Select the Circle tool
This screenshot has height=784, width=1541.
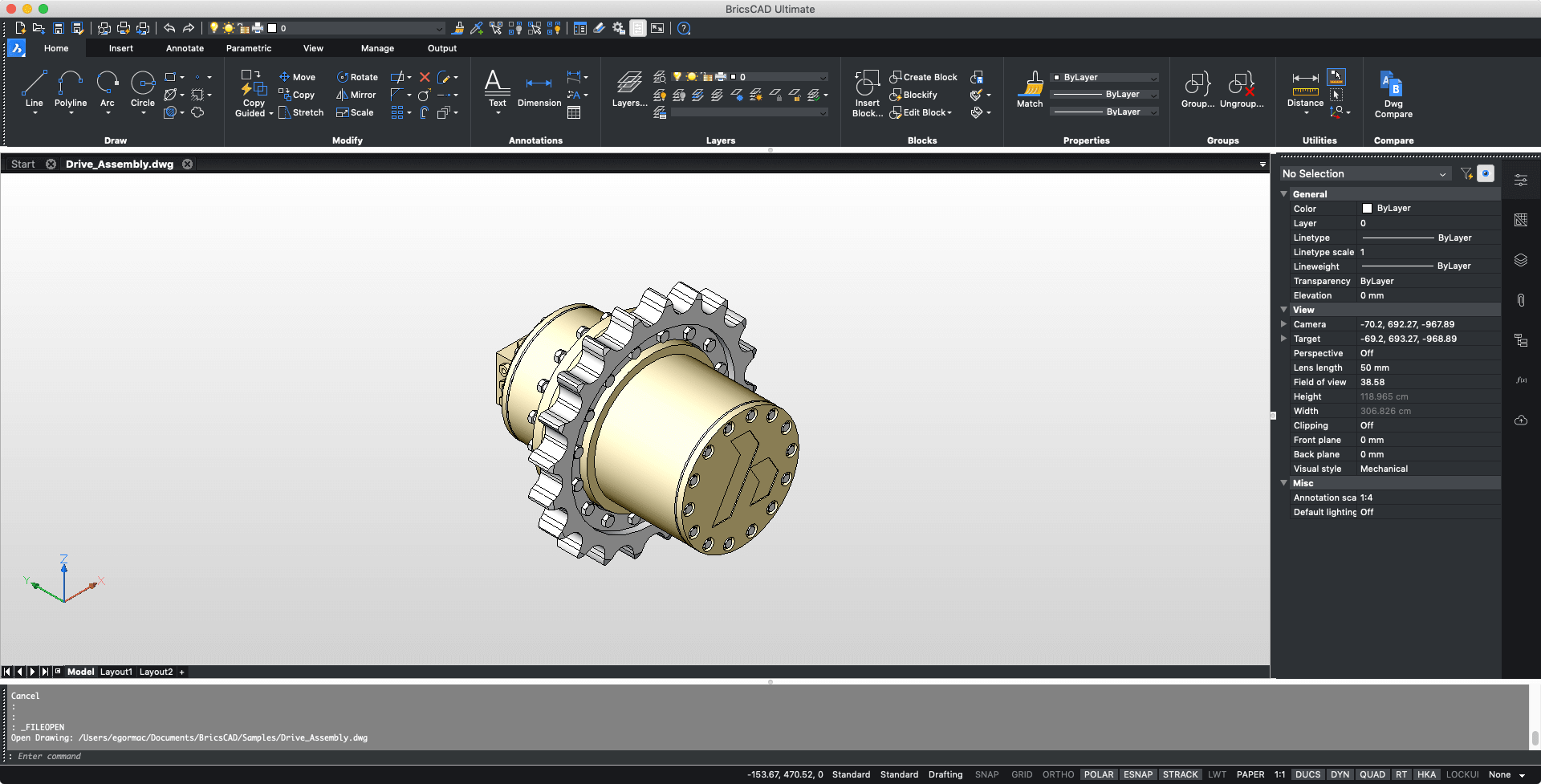tap(143, 88)
